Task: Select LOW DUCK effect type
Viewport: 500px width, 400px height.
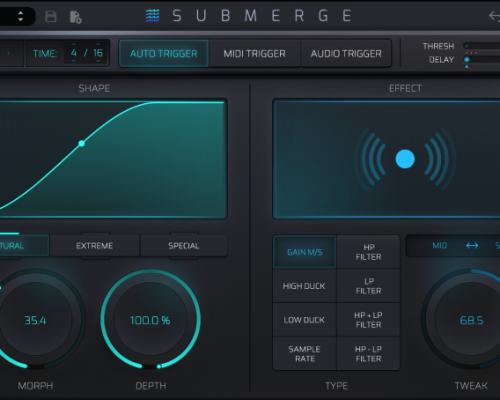Action: 305,320
